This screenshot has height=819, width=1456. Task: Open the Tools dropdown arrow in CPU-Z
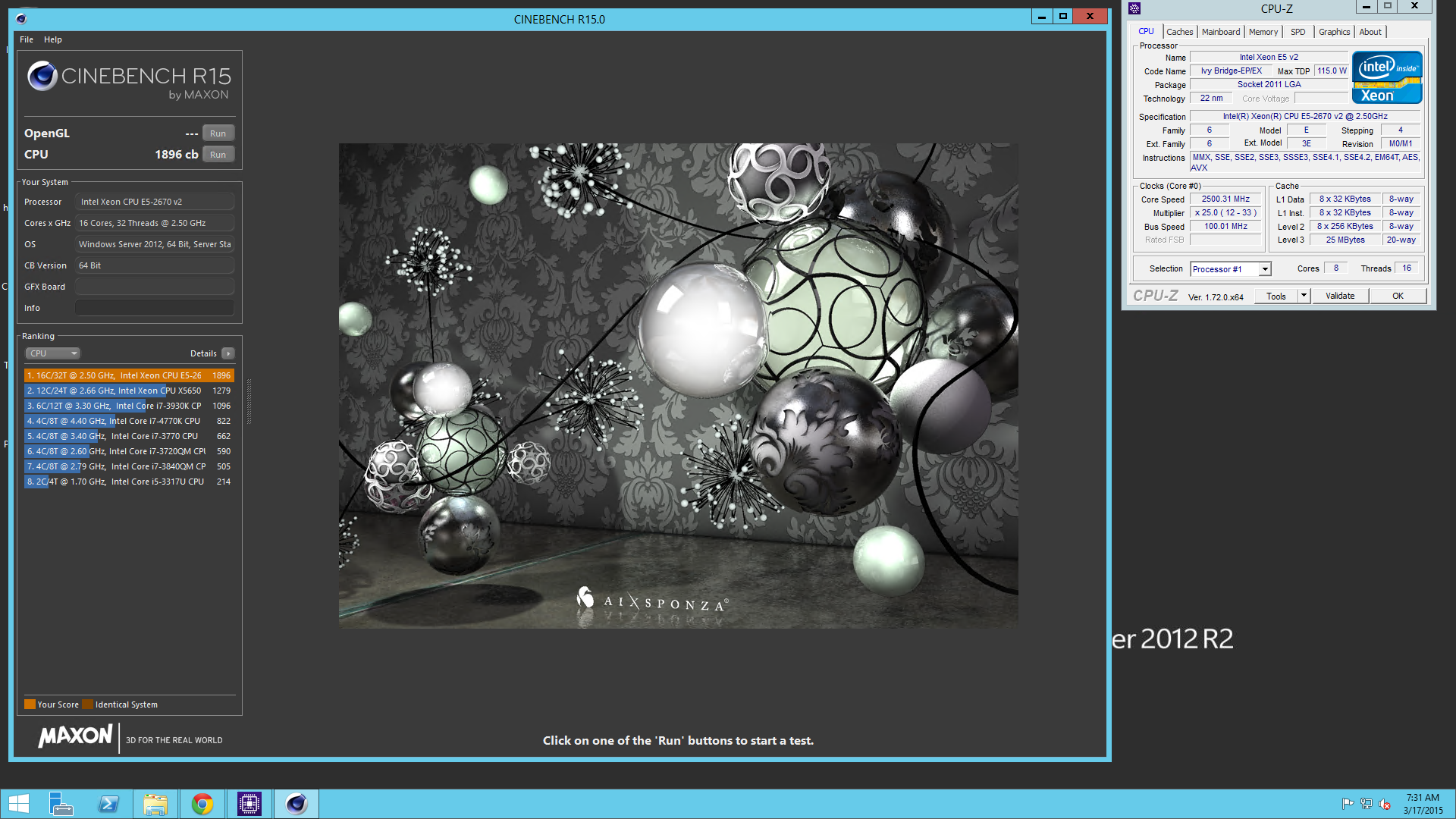click(1304, 297)
